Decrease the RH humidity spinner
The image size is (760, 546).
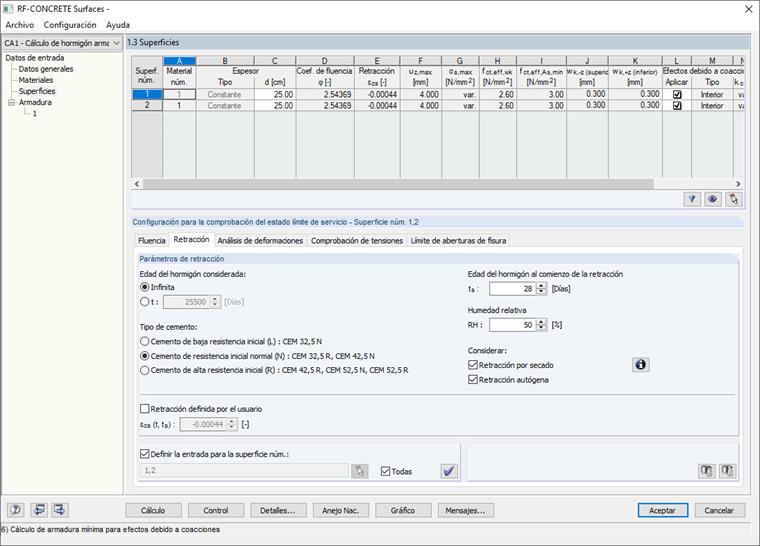pos(541,328)
